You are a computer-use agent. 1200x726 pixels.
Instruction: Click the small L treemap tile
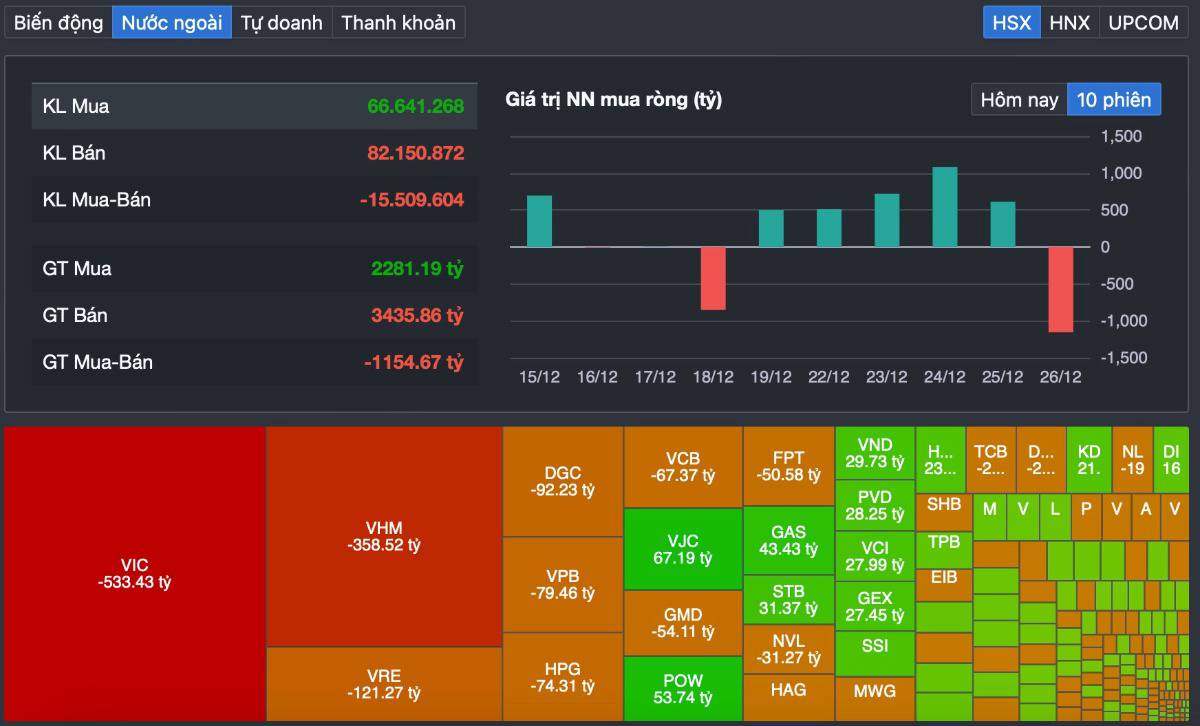(x=1054, y=516)
